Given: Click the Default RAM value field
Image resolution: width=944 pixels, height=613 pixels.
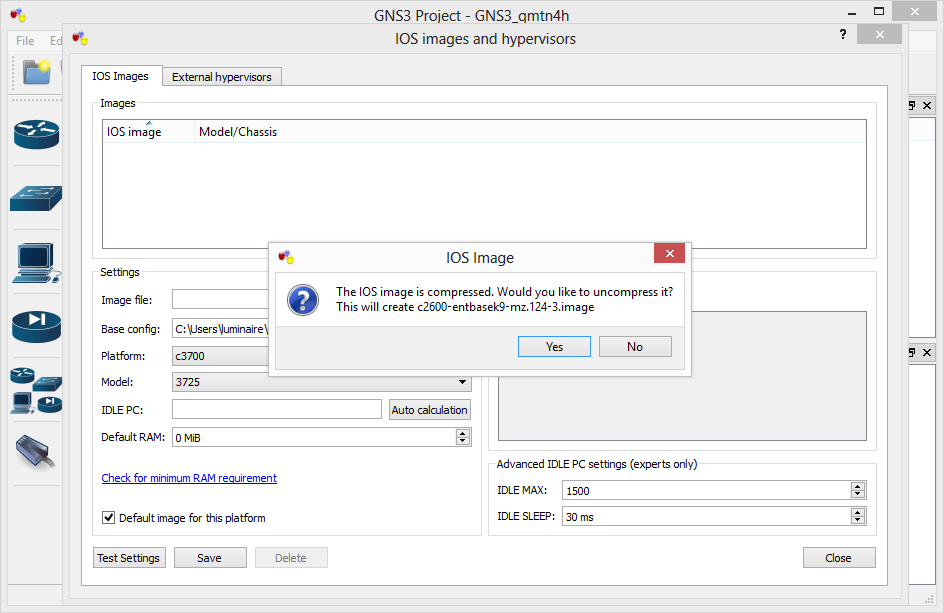Looking at the screenshot, I should (x=314, y=437).
